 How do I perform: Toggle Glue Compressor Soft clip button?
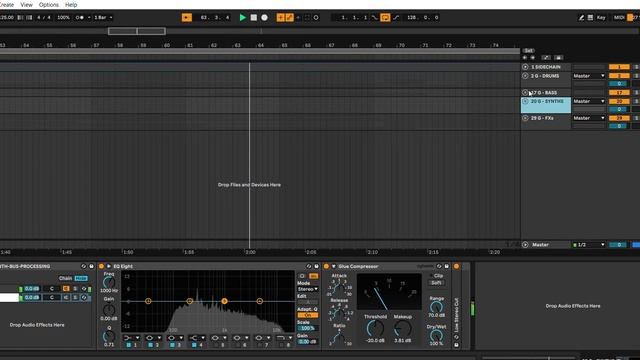pyautogui.click(x=436, y=282)
